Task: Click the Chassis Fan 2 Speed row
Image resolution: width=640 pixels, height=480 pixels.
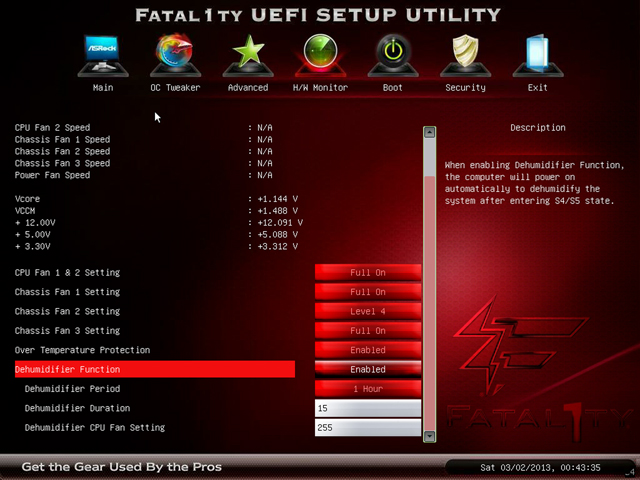Action: pyautogui.click(x=144, y=151)
